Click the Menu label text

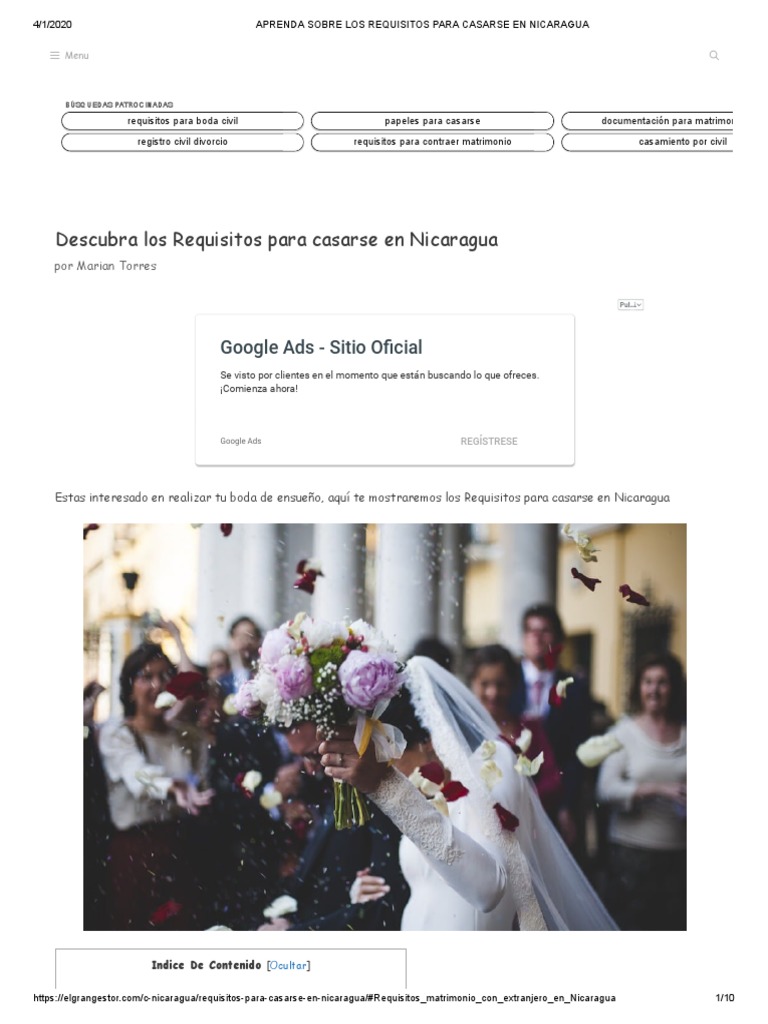click(76, 56)
